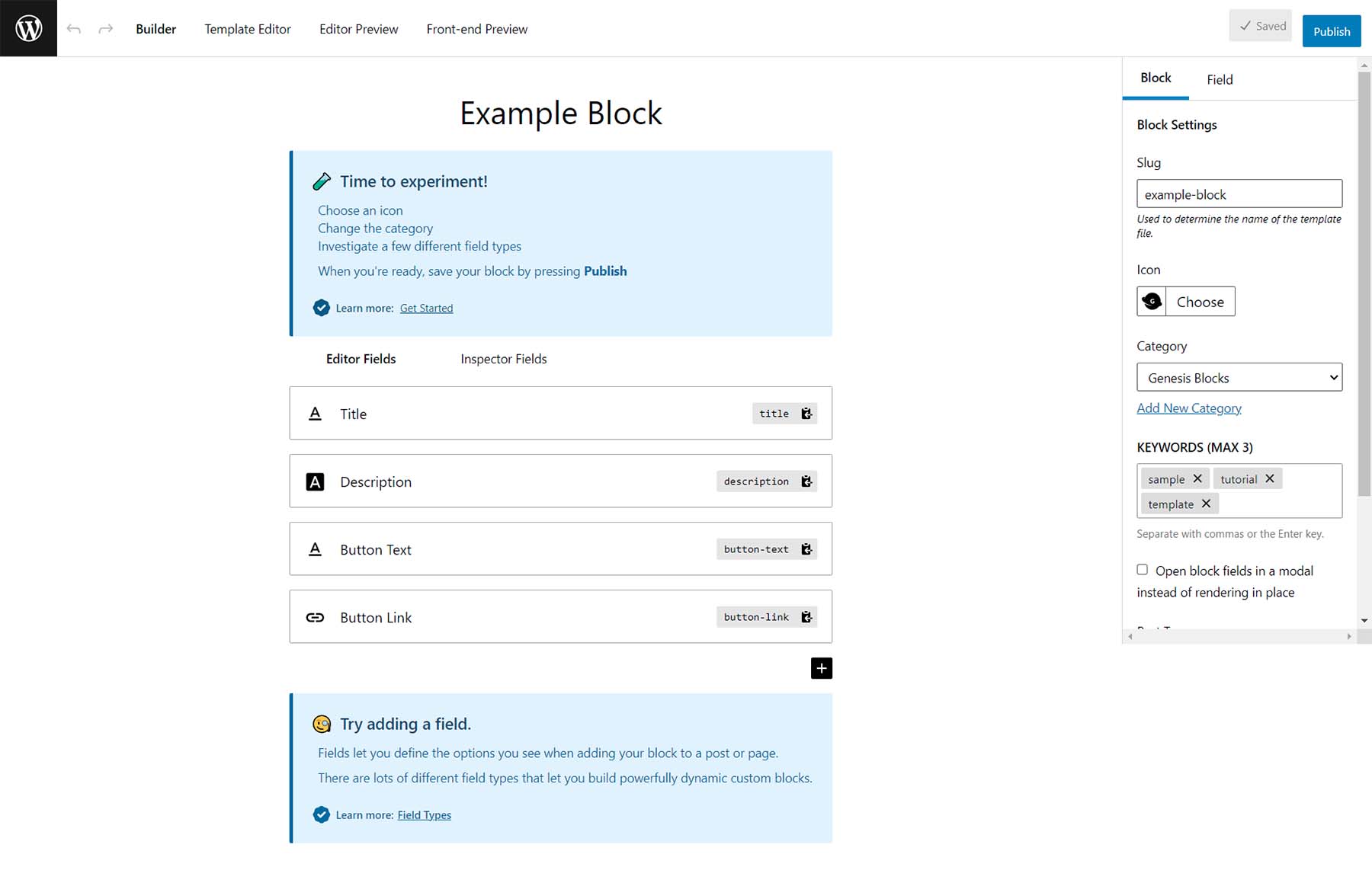Copy the button-text field name via clipboard icon
The height and width of the screenshot is (886, 1372).
pos(806,549)
